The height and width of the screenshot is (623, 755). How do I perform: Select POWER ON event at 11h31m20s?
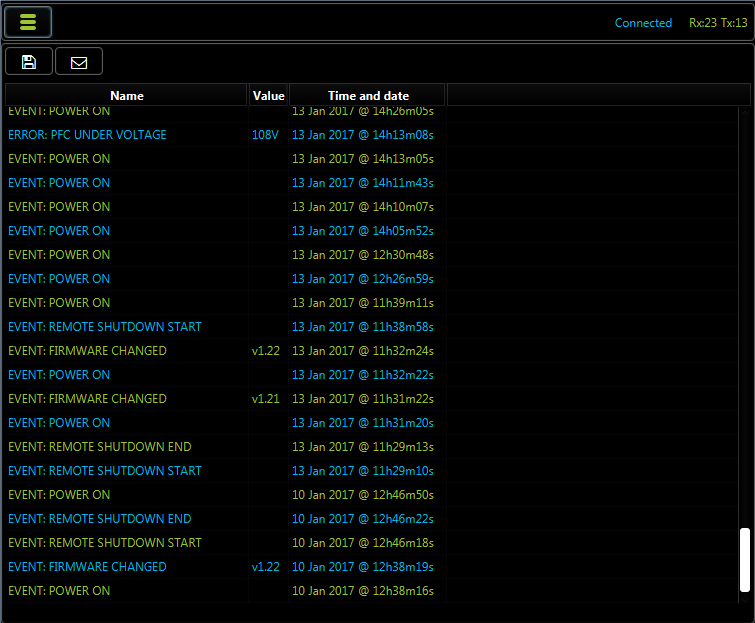371,423
